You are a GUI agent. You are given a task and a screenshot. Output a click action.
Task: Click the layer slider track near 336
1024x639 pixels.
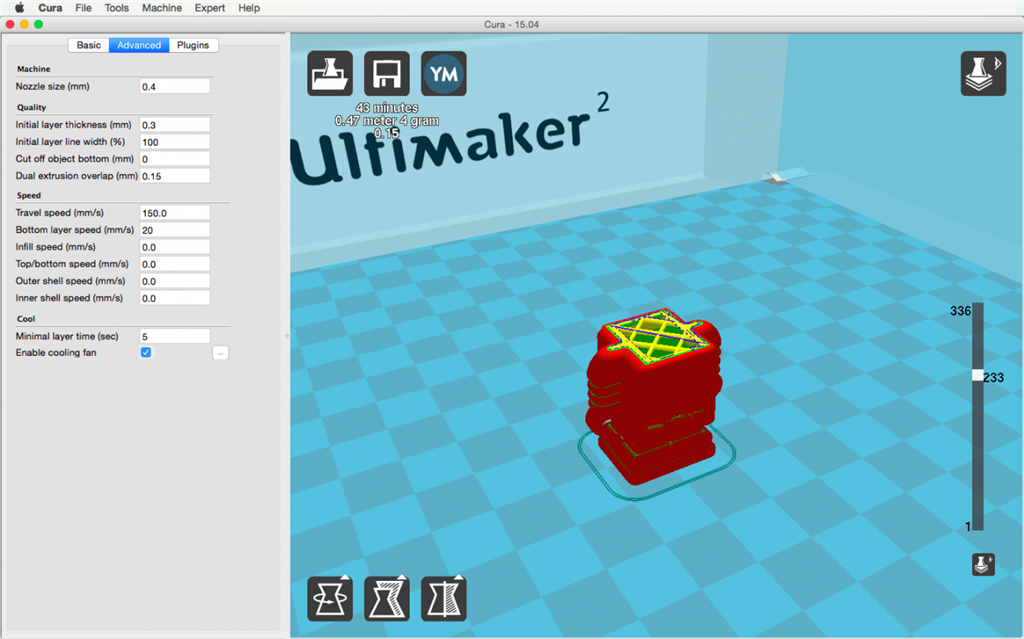coord(978,310)
